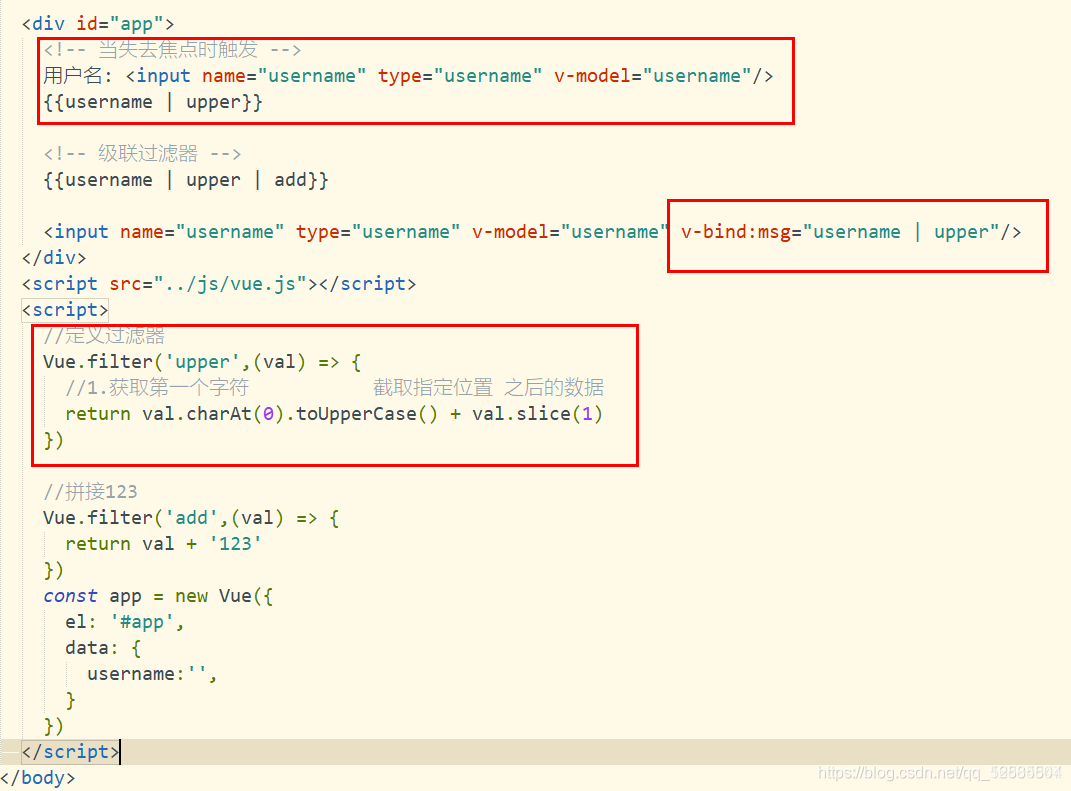Click the closing </script> tag

(70, 752)
